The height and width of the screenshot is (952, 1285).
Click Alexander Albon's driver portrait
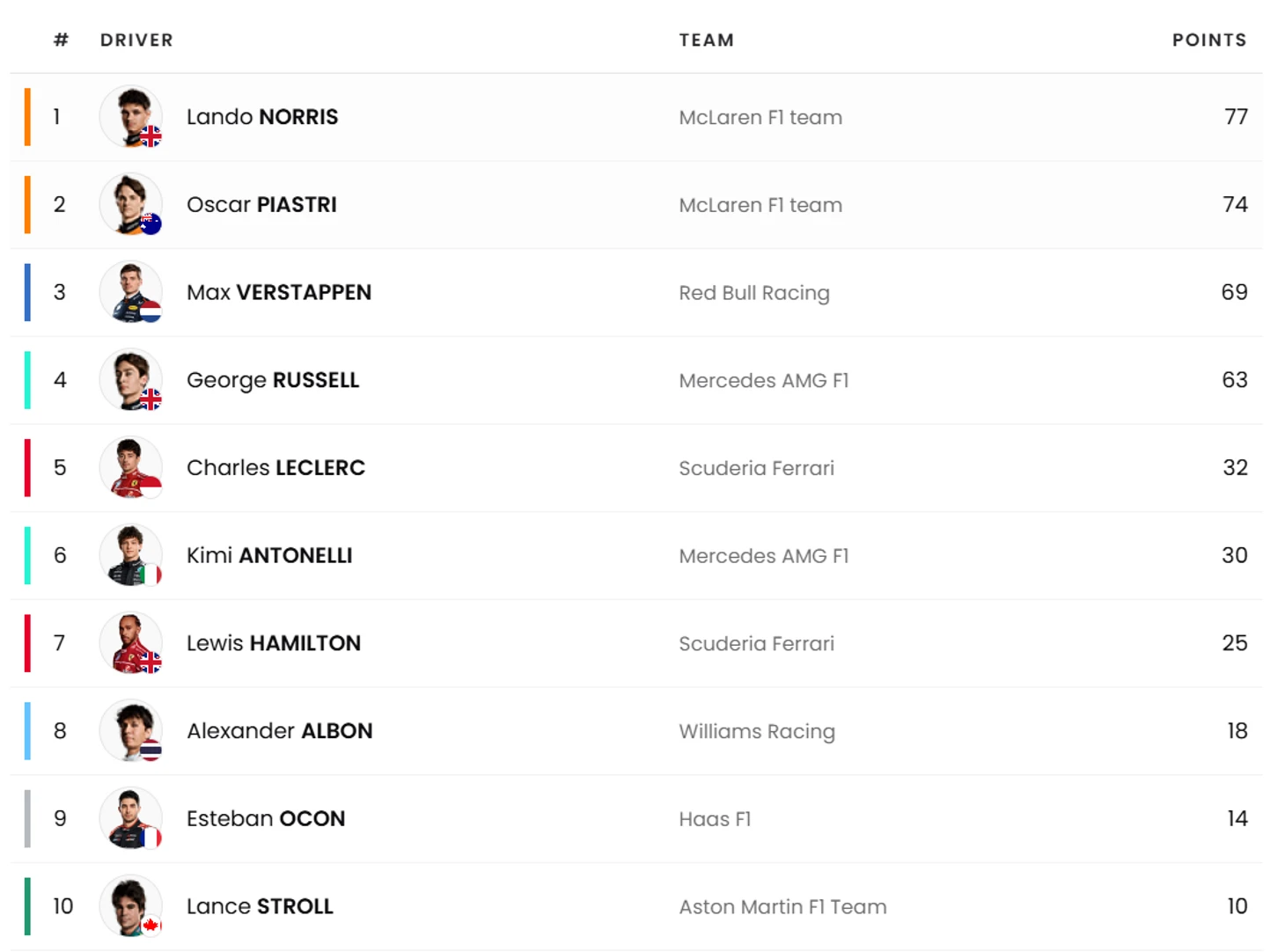coord(131,730)
